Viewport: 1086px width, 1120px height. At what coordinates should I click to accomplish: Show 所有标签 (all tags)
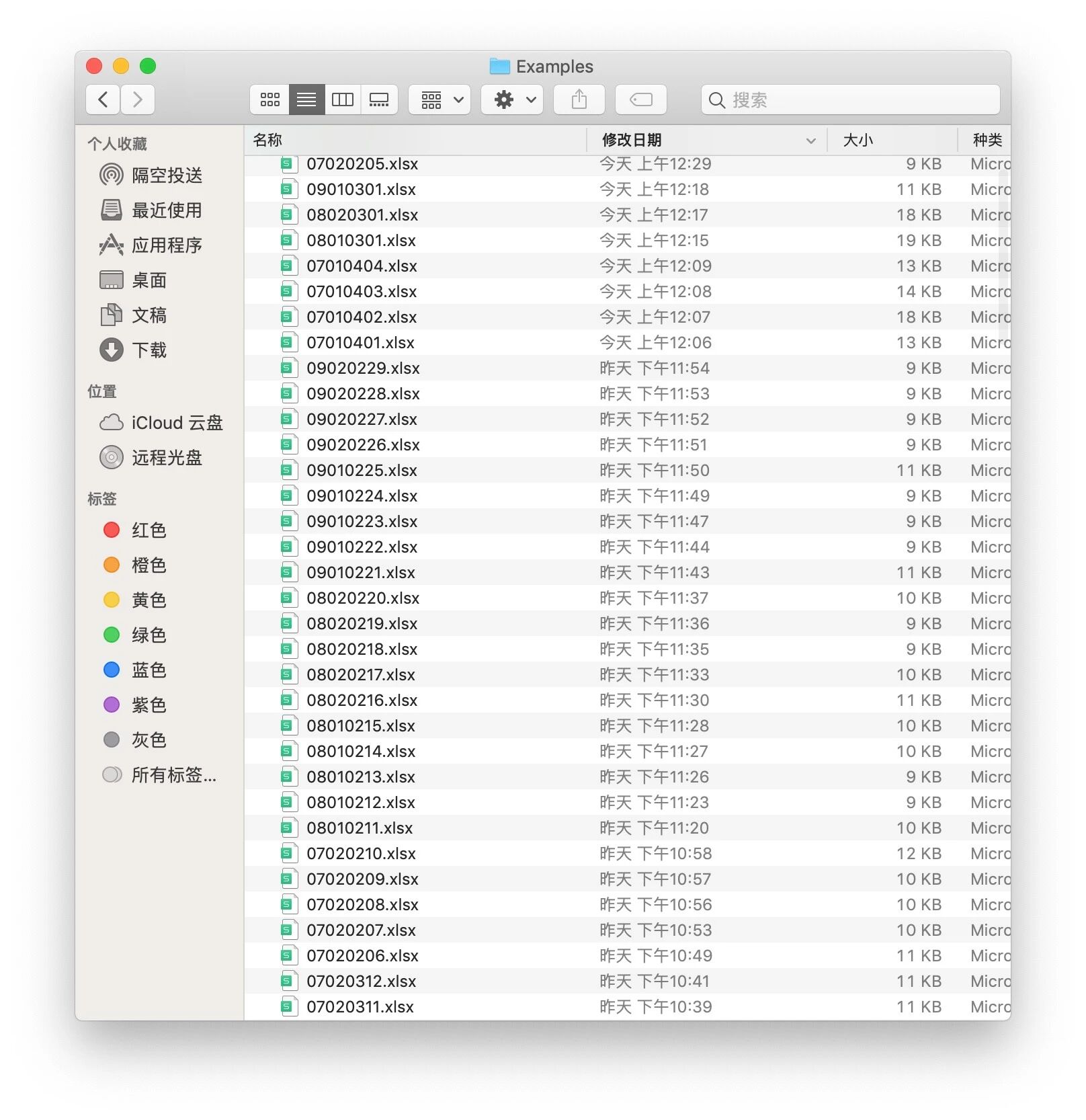pyautogui.click(x=159, y=775)
